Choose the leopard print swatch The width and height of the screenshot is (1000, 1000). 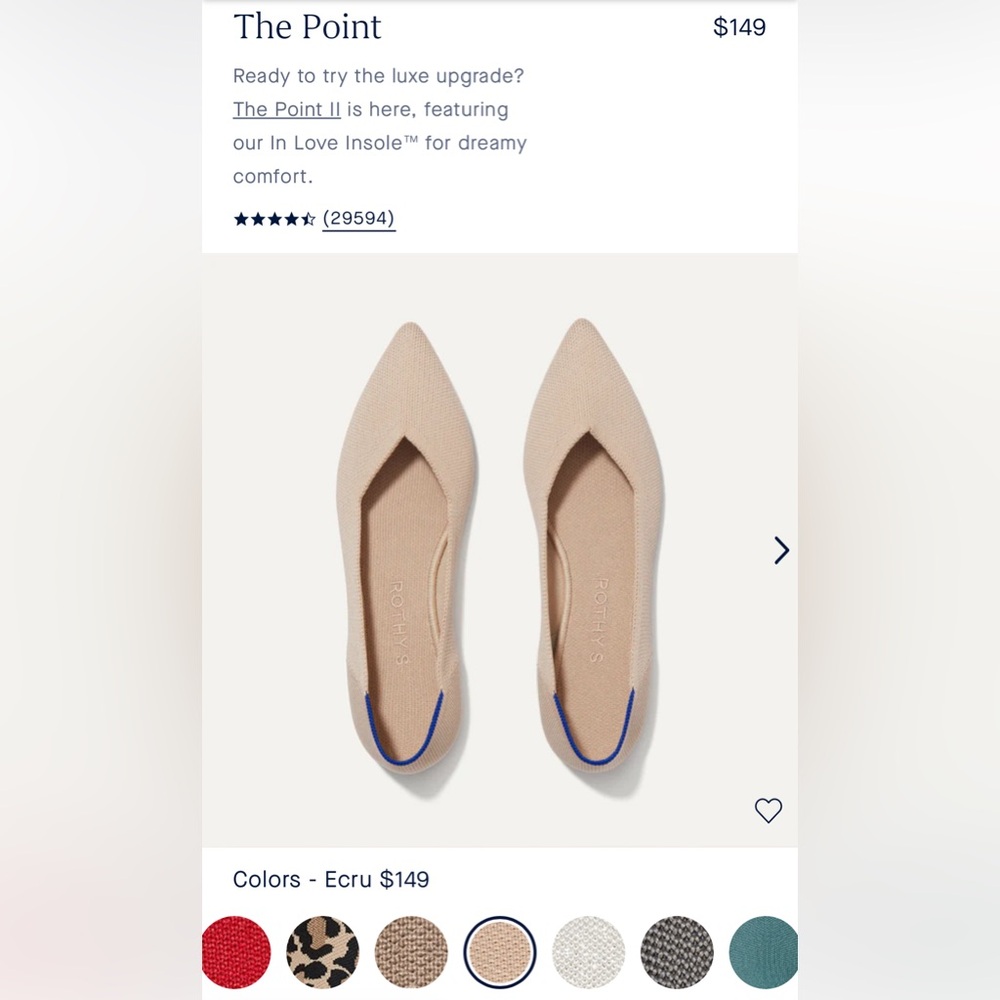click(322, 953)
